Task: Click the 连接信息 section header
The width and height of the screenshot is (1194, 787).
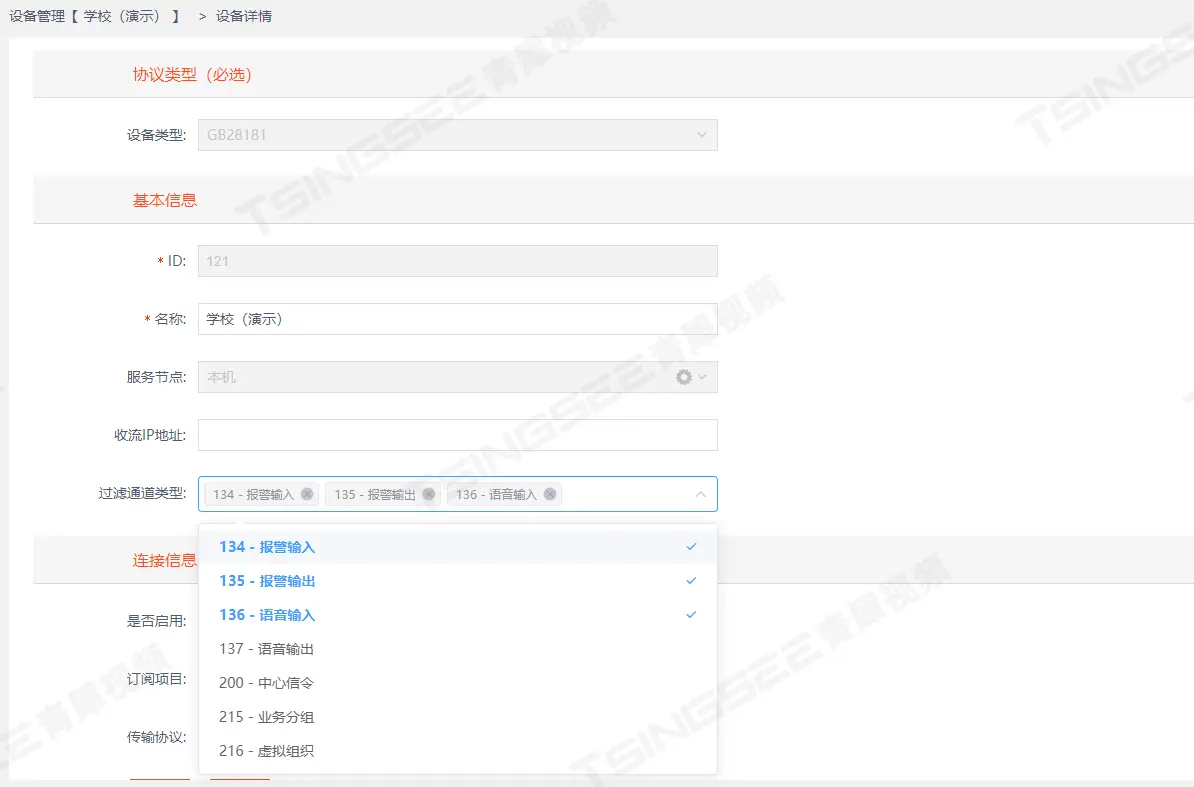Action: coord(164,561)
